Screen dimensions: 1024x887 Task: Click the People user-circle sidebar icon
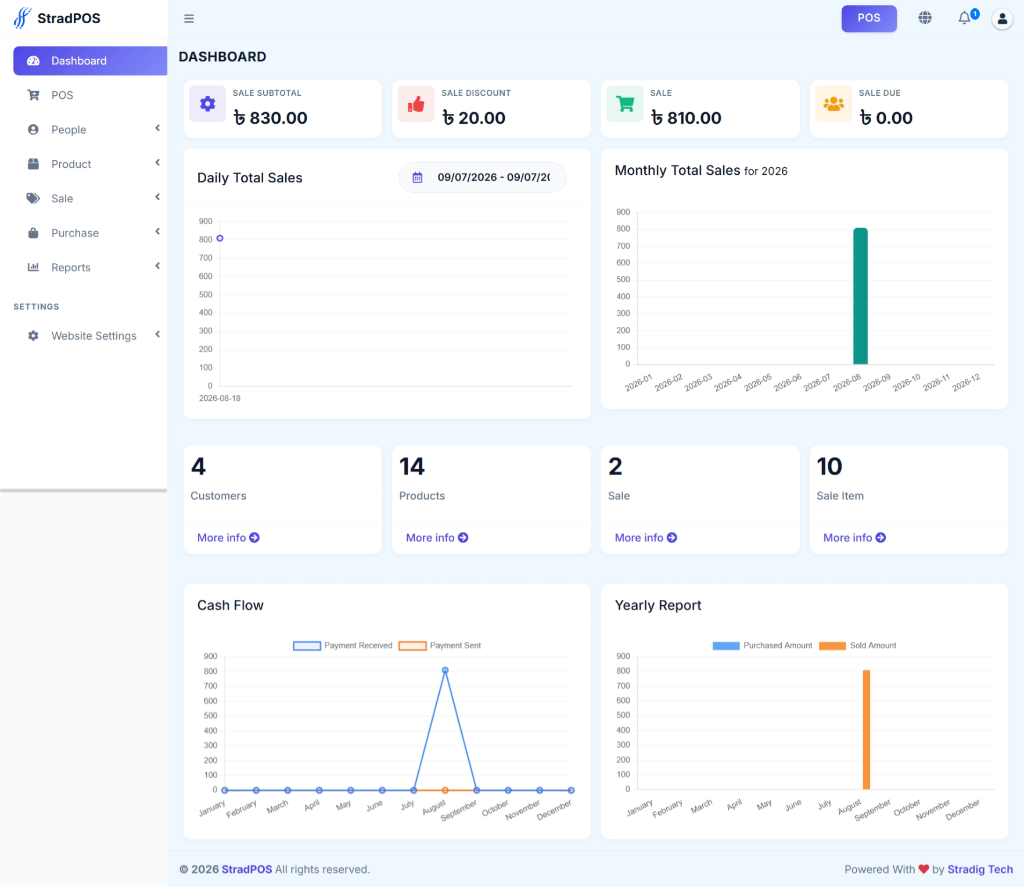[33, 129]
